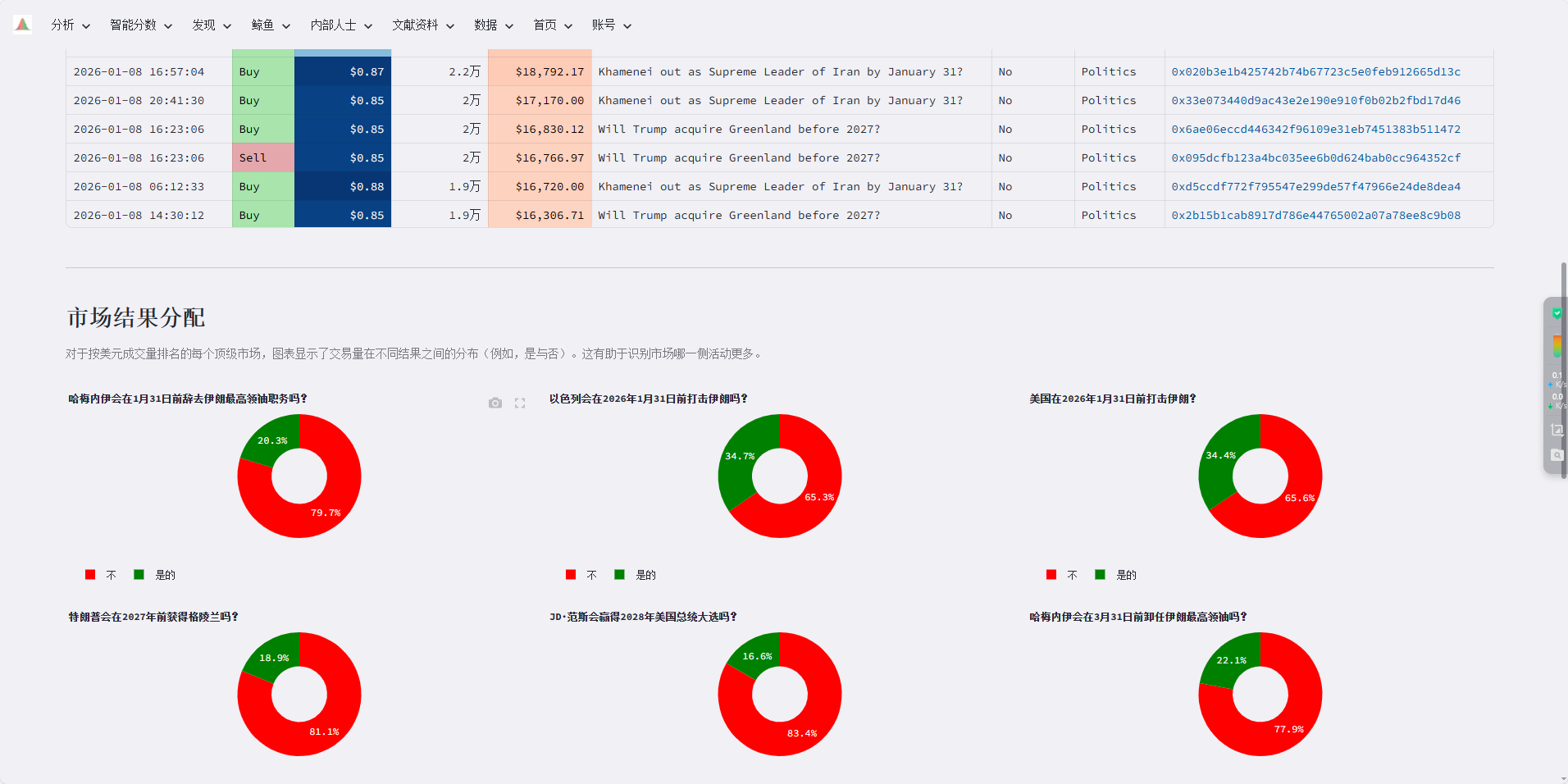Open the 内部人士 menu
Image resolution: width=1568 pixels, height=784 pixels.
point(340,25)
